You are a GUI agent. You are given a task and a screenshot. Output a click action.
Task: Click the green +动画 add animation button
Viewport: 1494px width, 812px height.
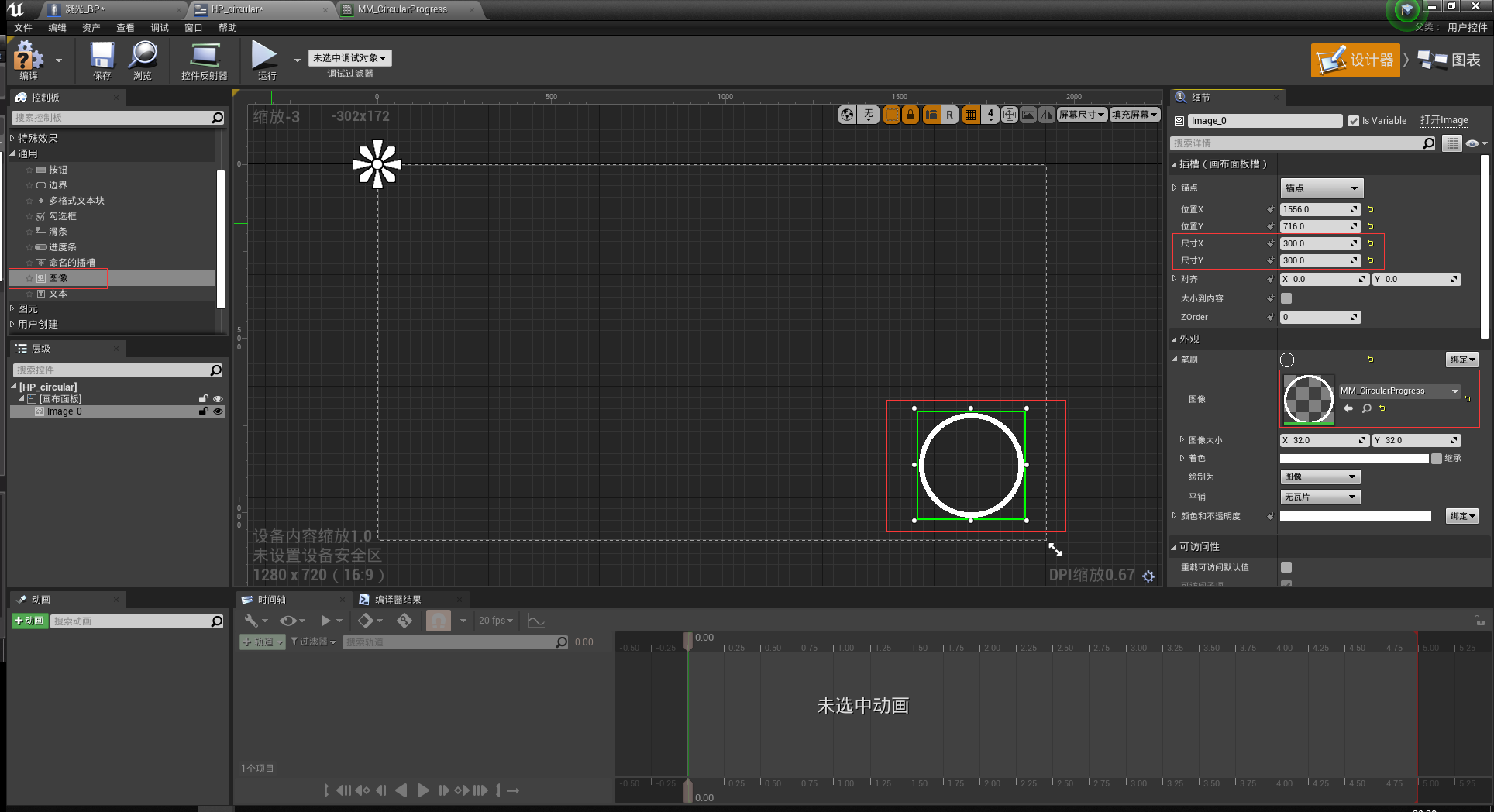(x=29, y=621)
